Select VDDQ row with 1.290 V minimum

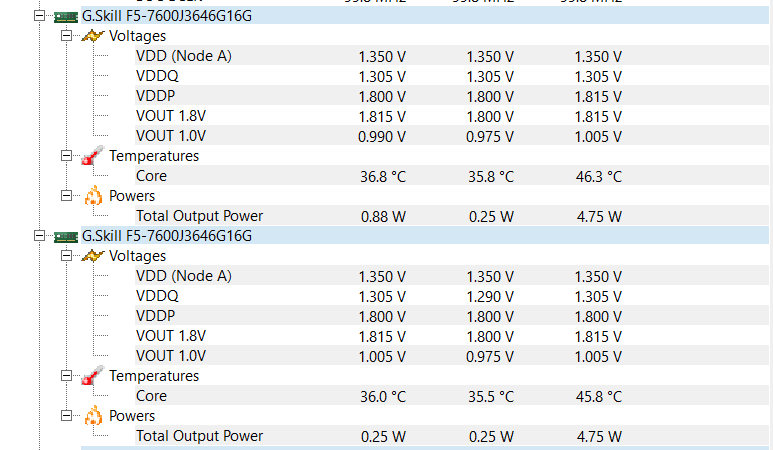point(452,296)
